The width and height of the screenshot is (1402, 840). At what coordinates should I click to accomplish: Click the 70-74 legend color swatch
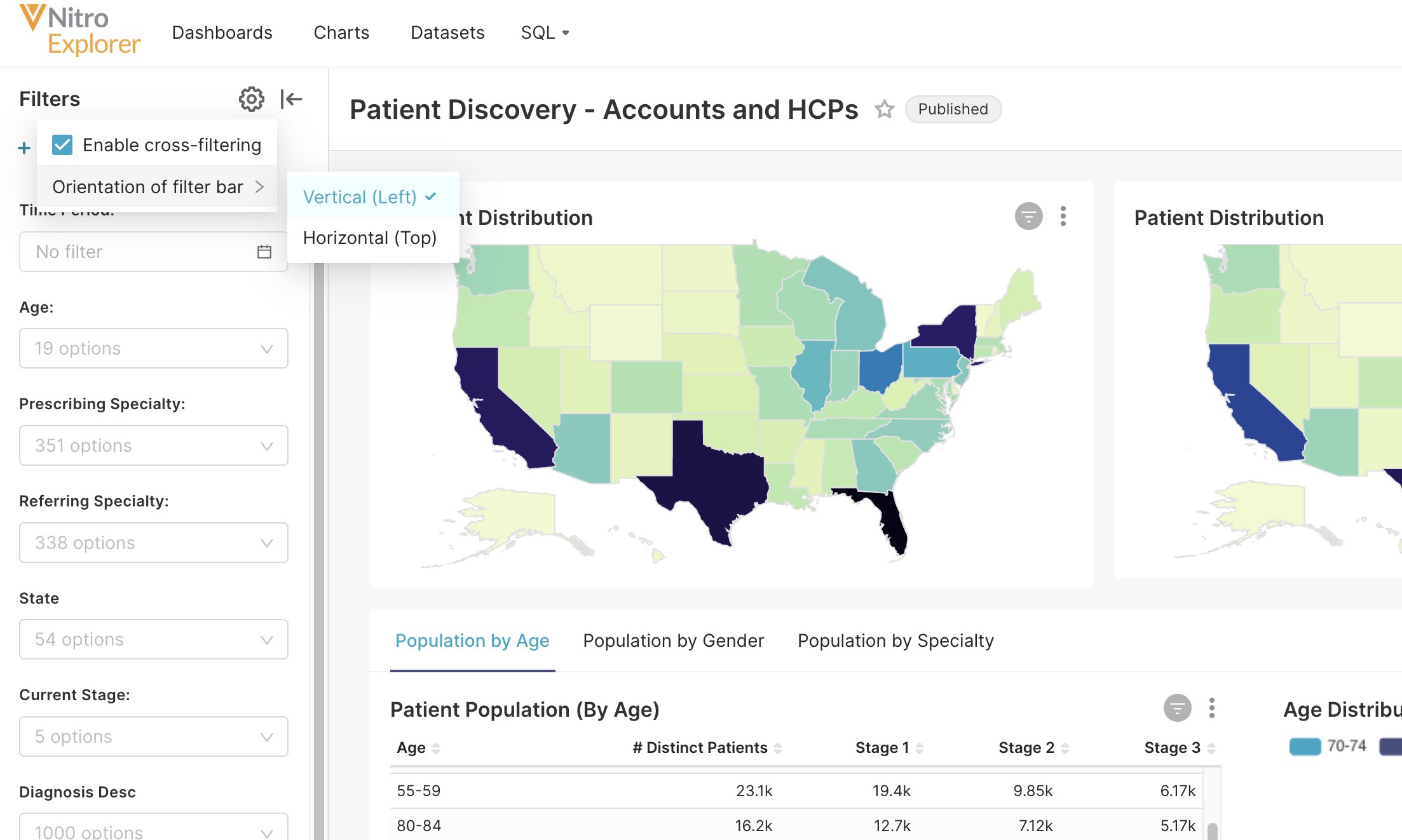click(1305, 746)
